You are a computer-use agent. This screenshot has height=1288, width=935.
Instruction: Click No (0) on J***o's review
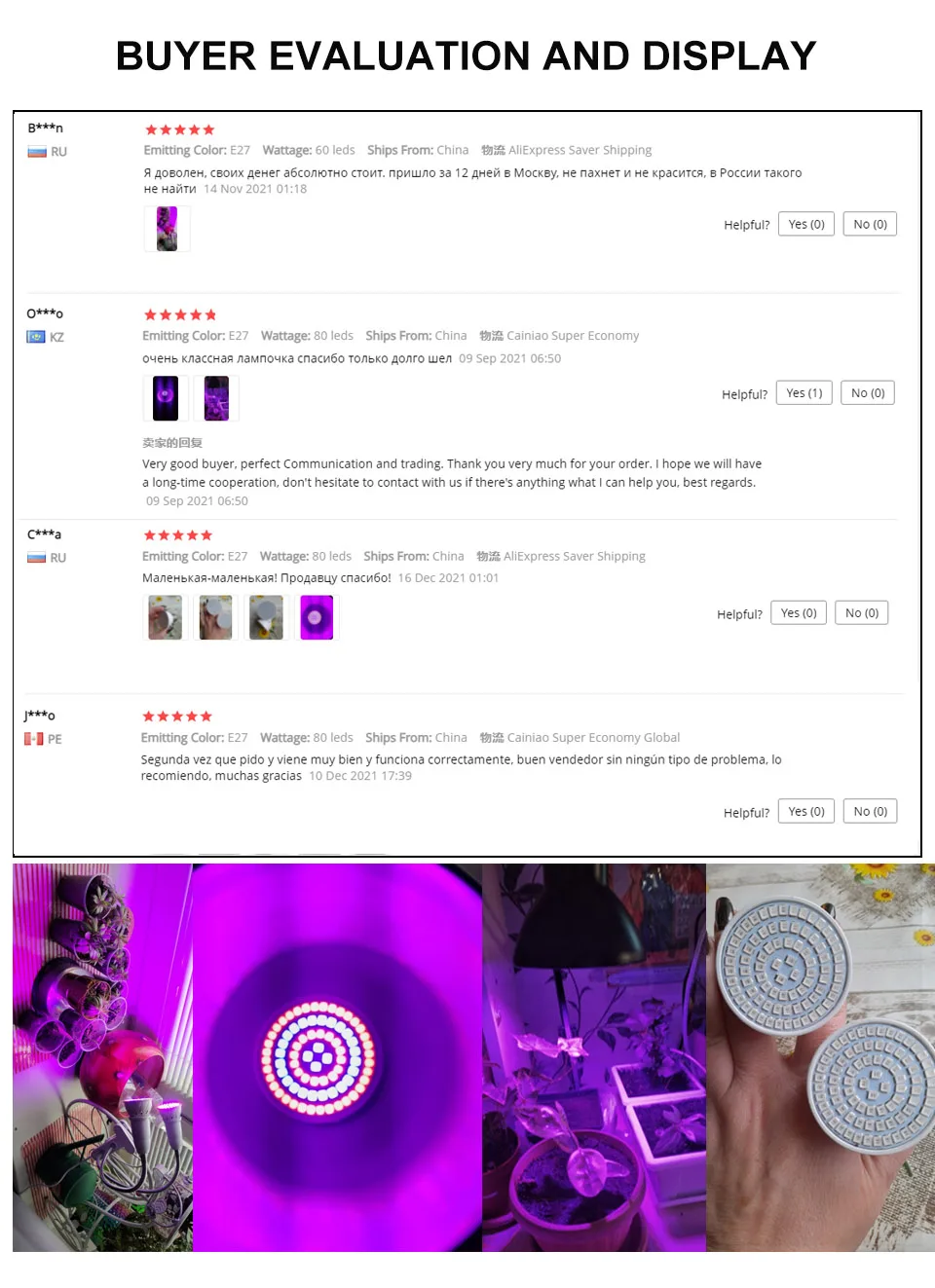pos(870,812)
